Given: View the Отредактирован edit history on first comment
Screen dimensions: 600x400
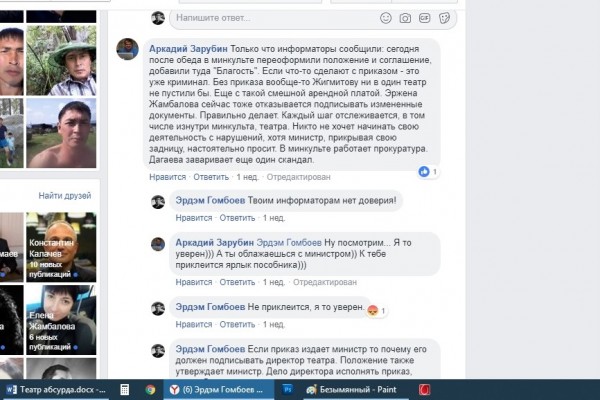Looking at the screenshot, I should pos(298,177).
